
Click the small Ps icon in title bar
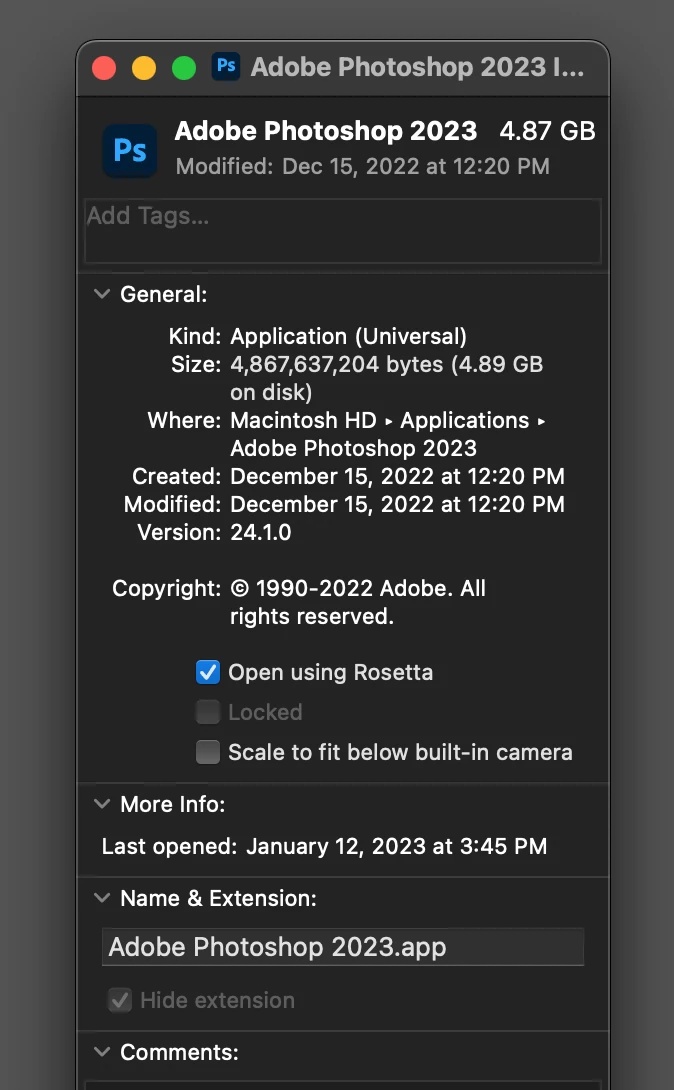coord(226,67)
